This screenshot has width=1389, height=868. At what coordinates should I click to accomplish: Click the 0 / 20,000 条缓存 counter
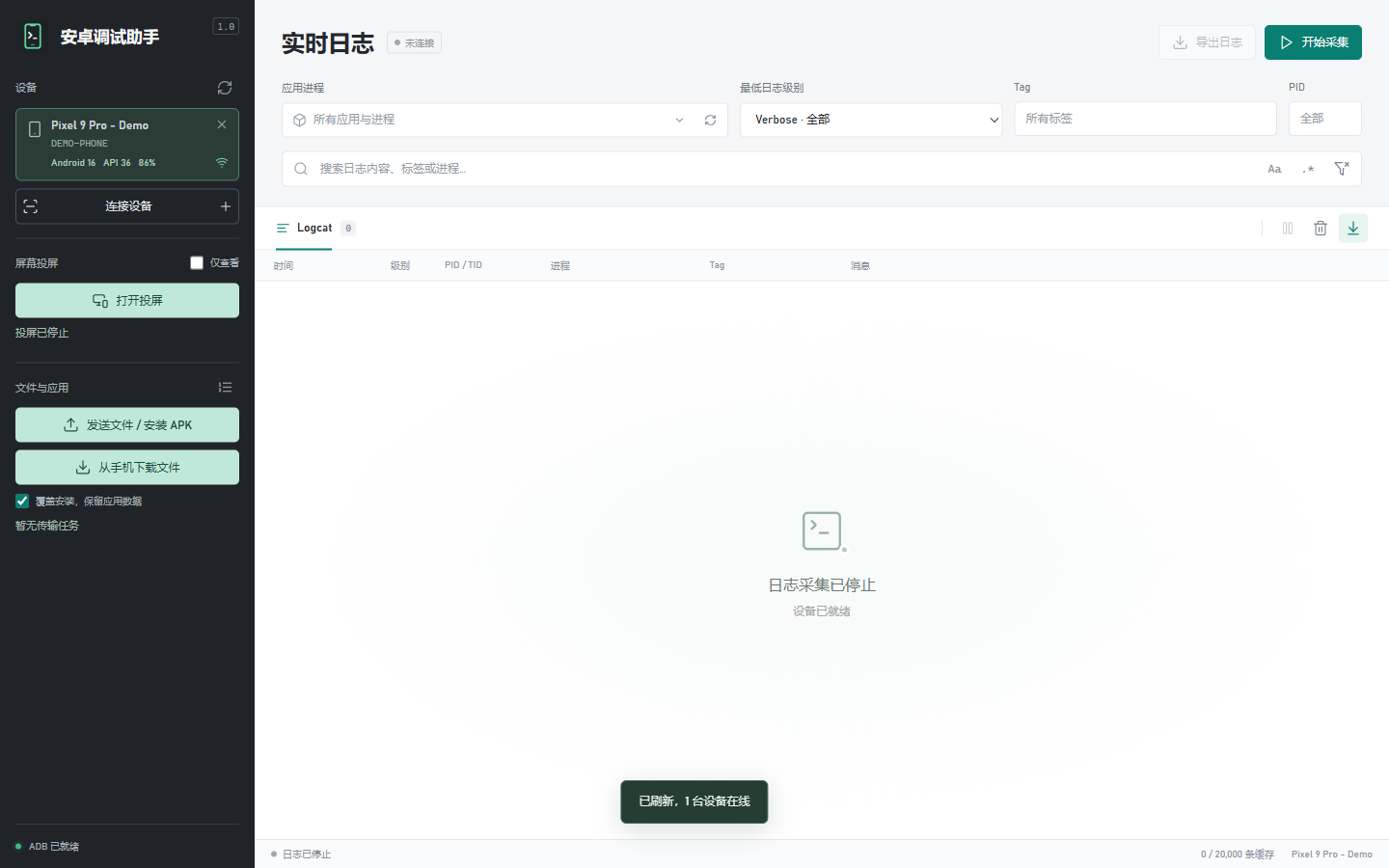coord(1238,854)
